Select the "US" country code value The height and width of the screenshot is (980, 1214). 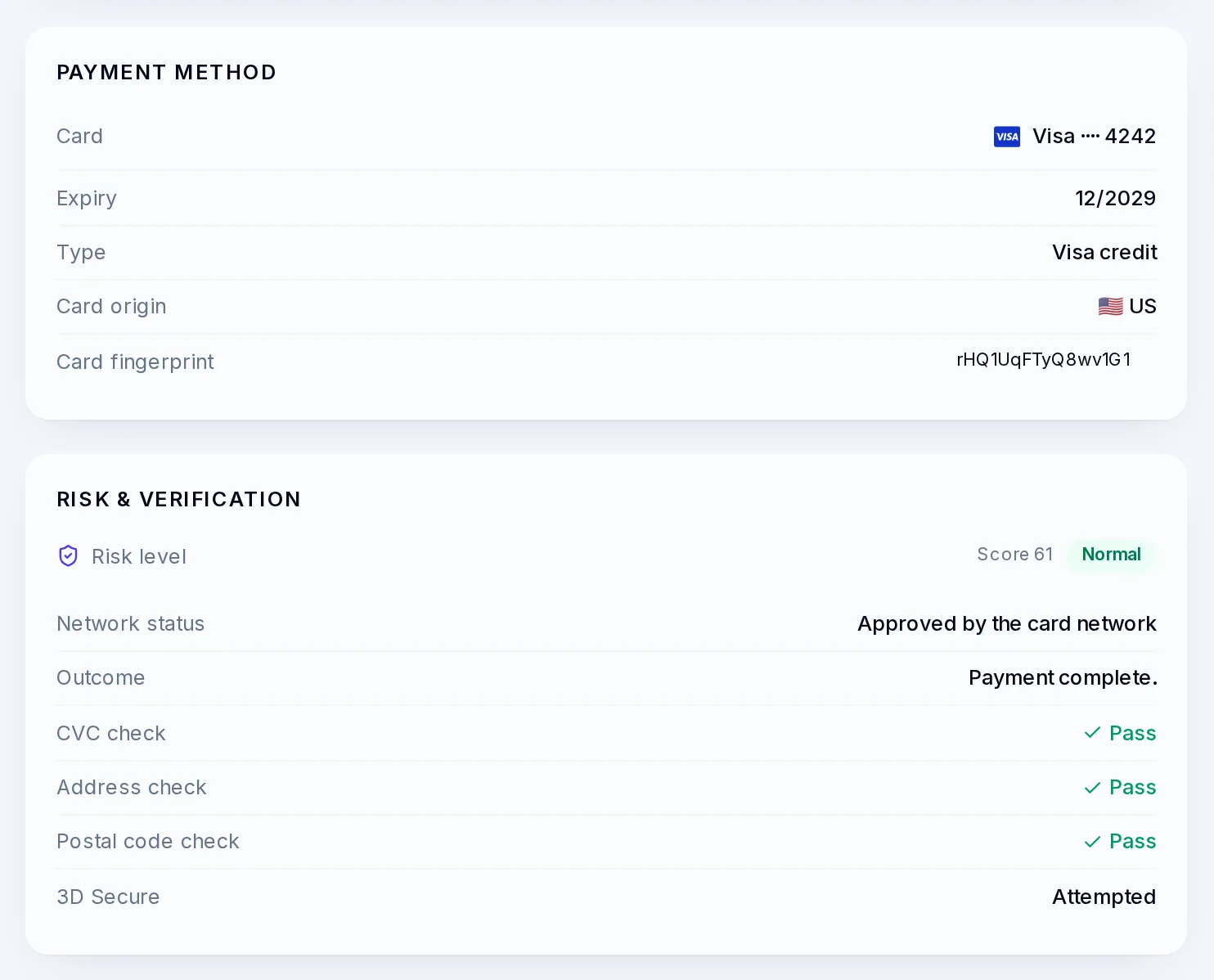pos(1143,306)
